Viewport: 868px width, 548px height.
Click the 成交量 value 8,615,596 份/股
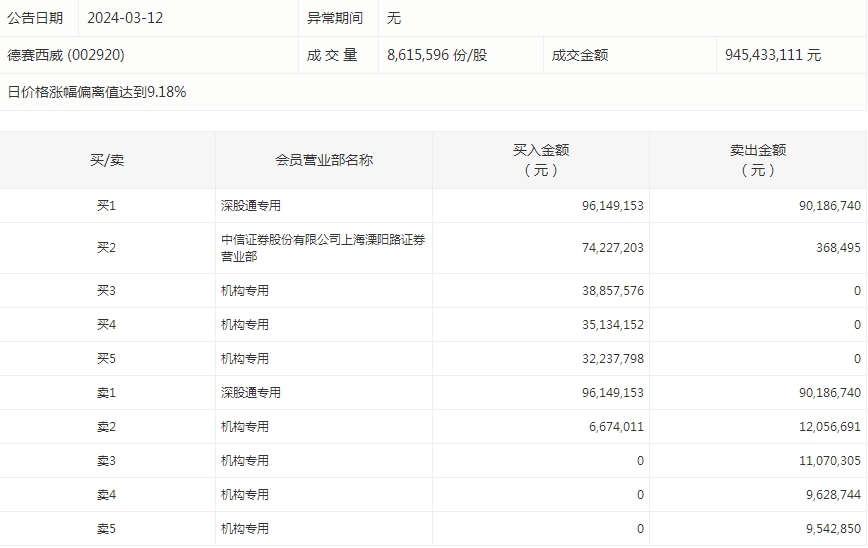click(437, 55)
